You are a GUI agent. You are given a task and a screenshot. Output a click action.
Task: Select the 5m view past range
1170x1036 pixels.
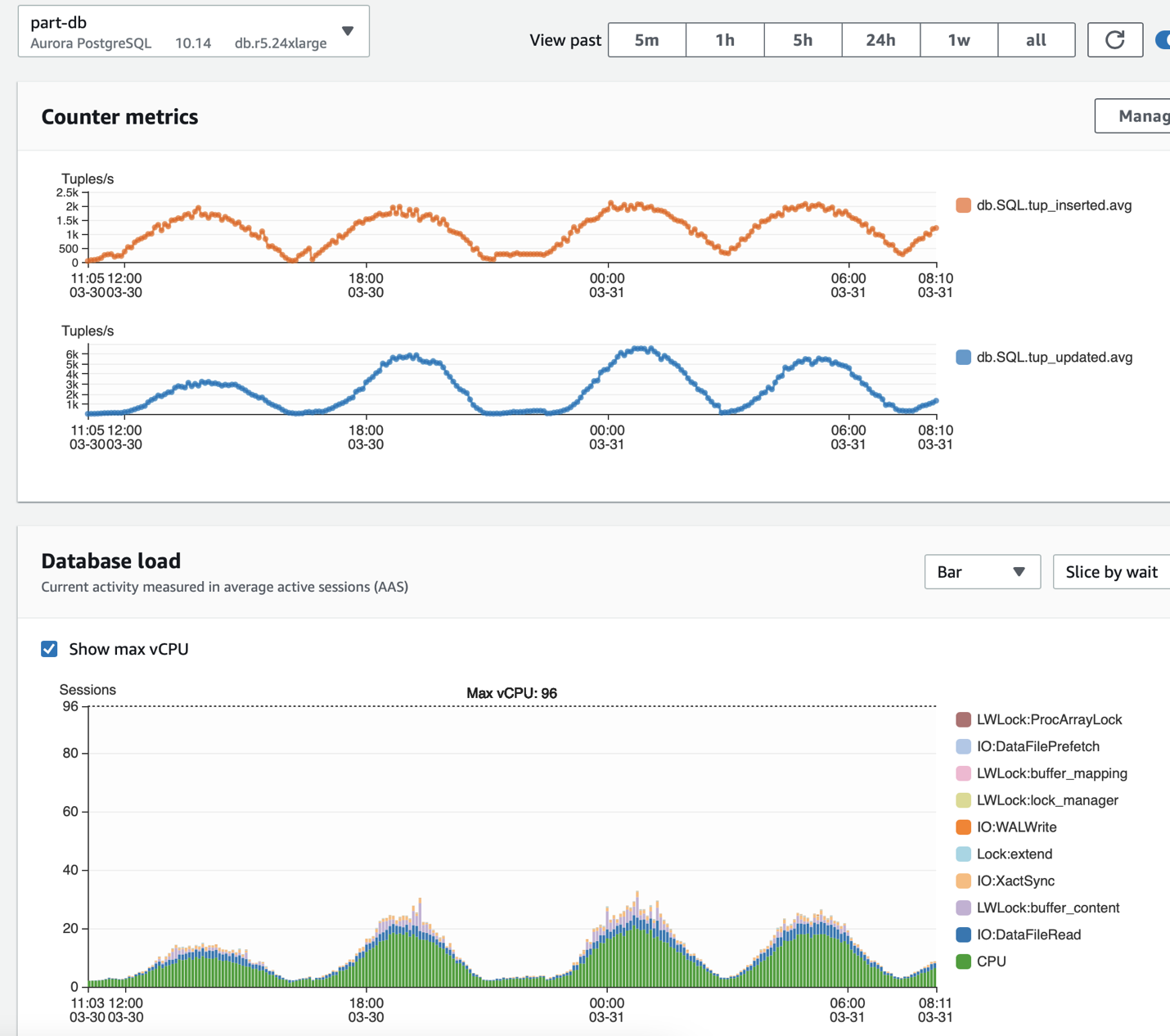pos(646,40)
